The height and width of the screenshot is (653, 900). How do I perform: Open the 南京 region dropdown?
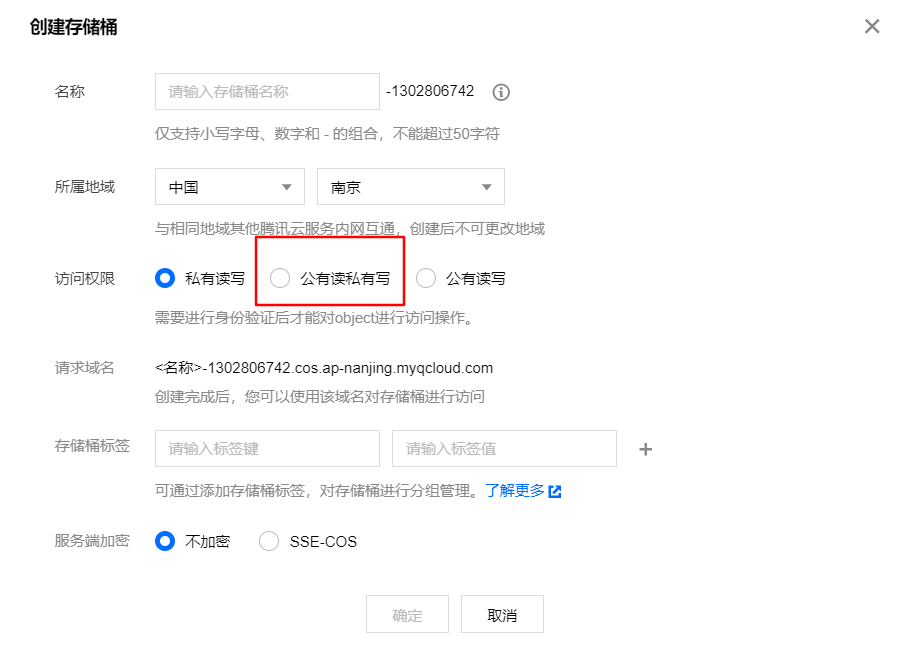pos(411,186)
